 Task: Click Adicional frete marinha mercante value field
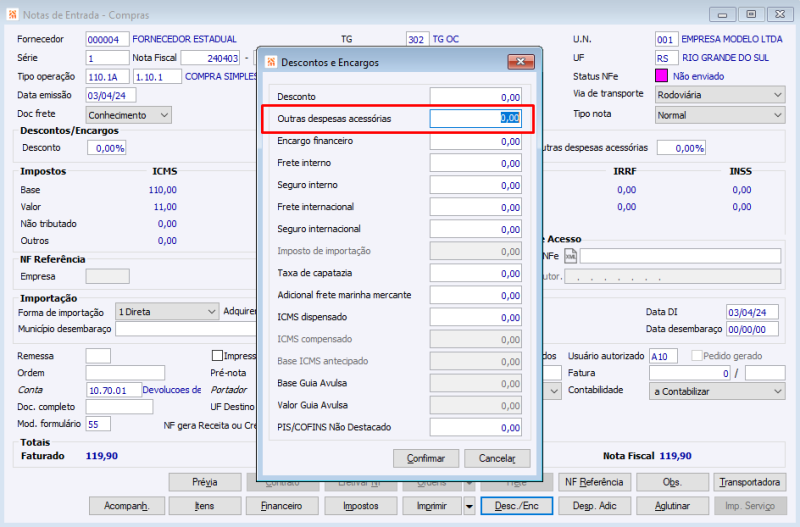pyautogui.click(x=476, y=295)
